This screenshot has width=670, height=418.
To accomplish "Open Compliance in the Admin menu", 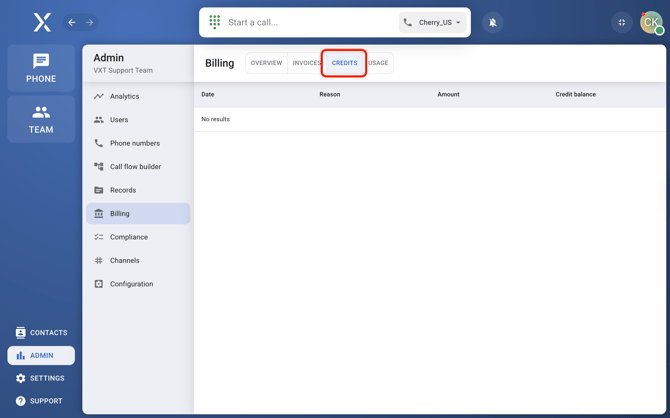I will 138,237.
